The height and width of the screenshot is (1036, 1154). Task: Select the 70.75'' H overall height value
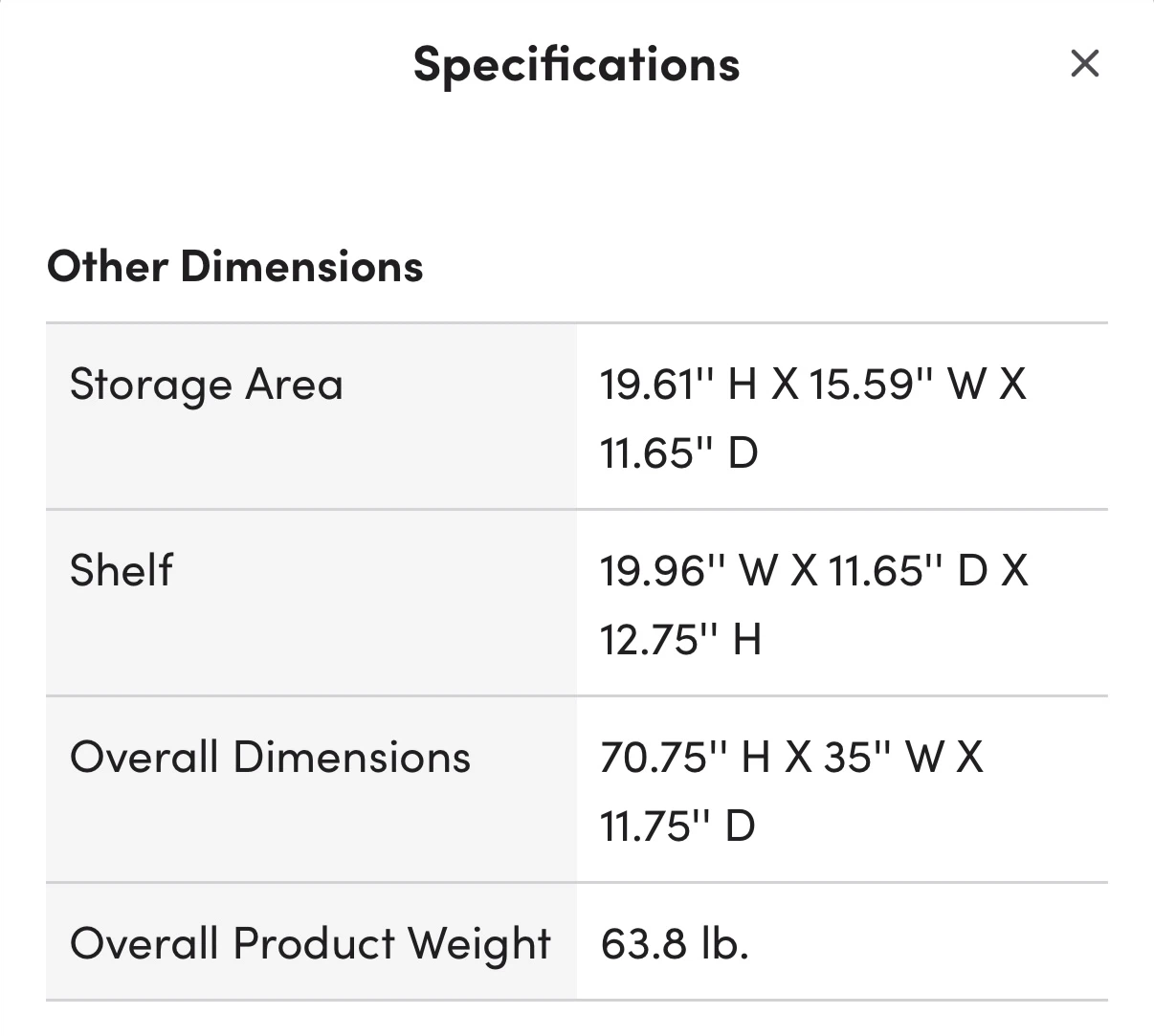[x=685, y=757]
